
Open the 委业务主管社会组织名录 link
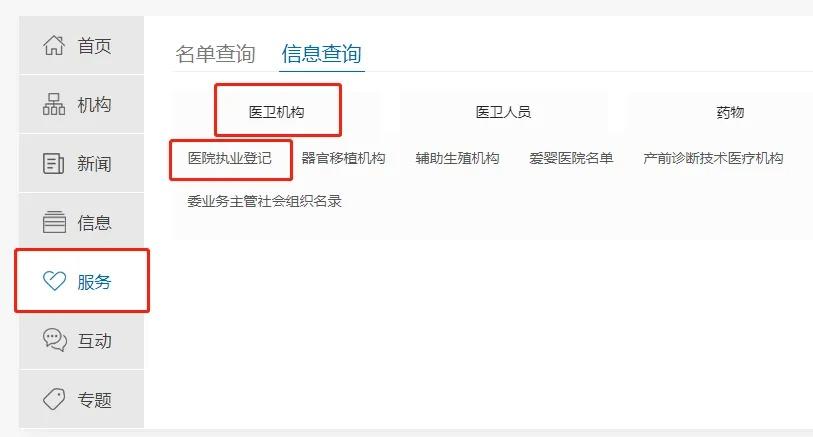(x=264, y=201)
